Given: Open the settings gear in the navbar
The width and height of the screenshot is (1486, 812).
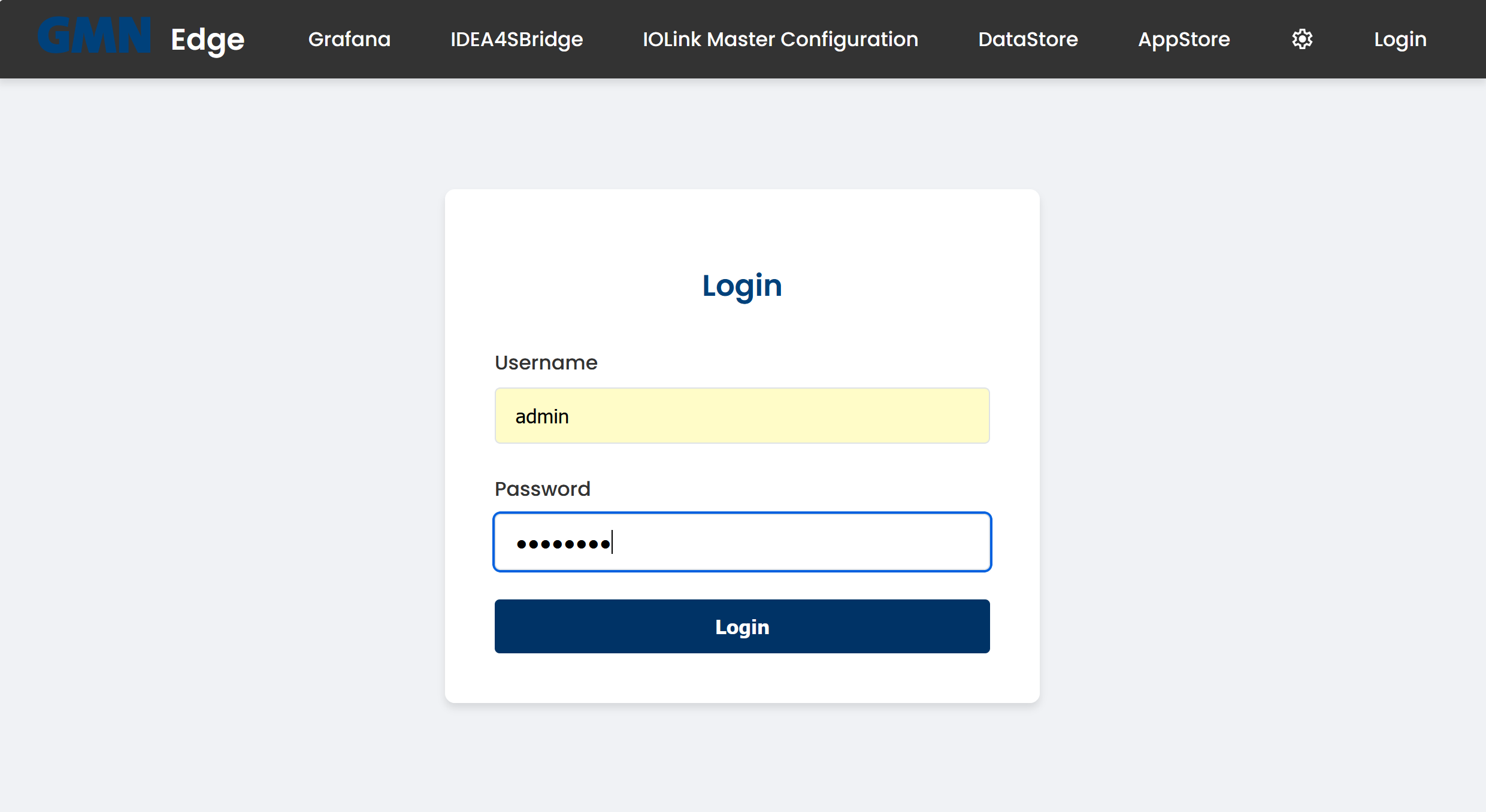Looking at the screenshot, I should [1301, 39].
